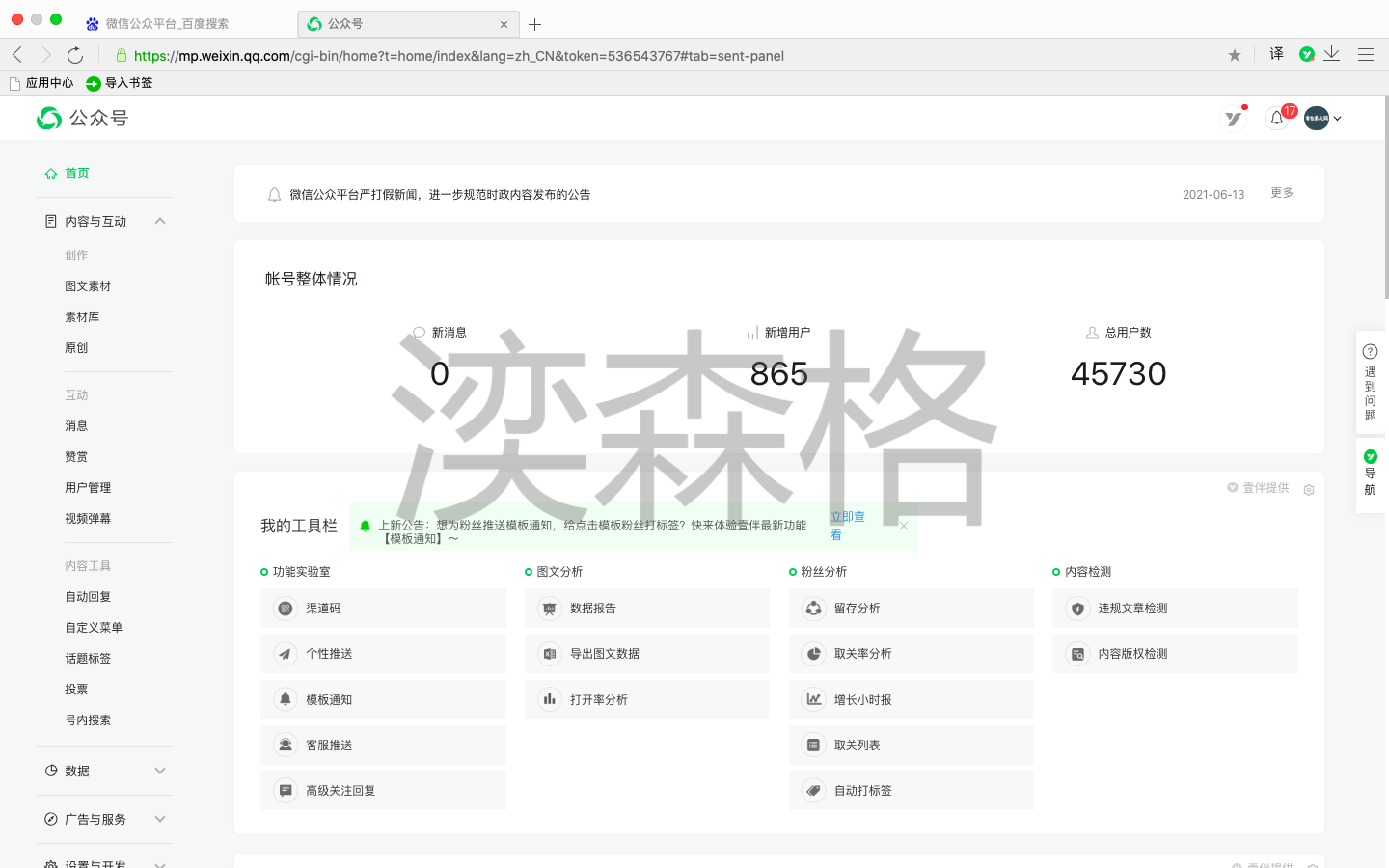This screenshot has width=1389, height=868.
Task: Open the 模板通知 tool
Action: [383, 699]
